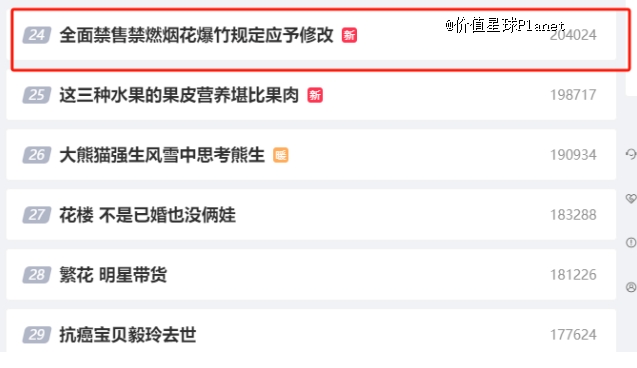Open topic 繁花 明星带货
This screenshot has width=637, height=368.
113,275
